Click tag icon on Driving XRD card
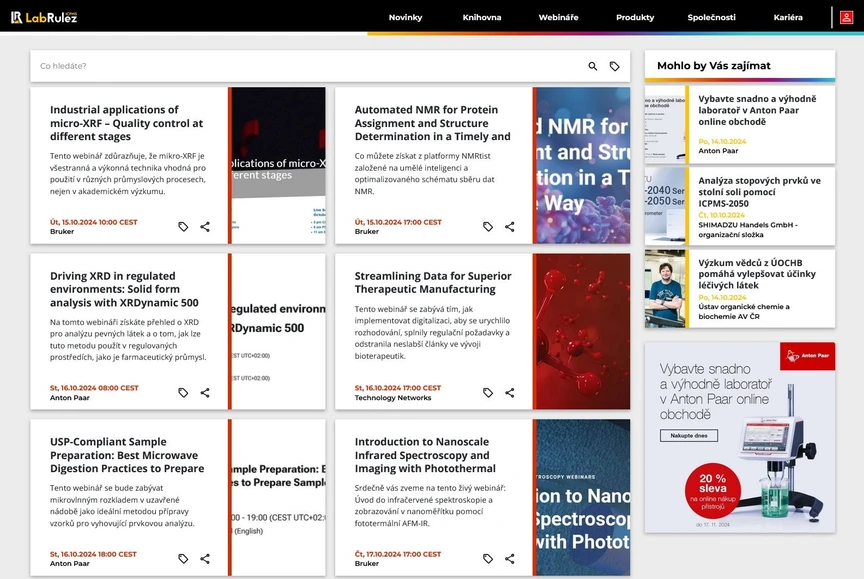This screenshot has height=579, width=864. click(183, 393)
